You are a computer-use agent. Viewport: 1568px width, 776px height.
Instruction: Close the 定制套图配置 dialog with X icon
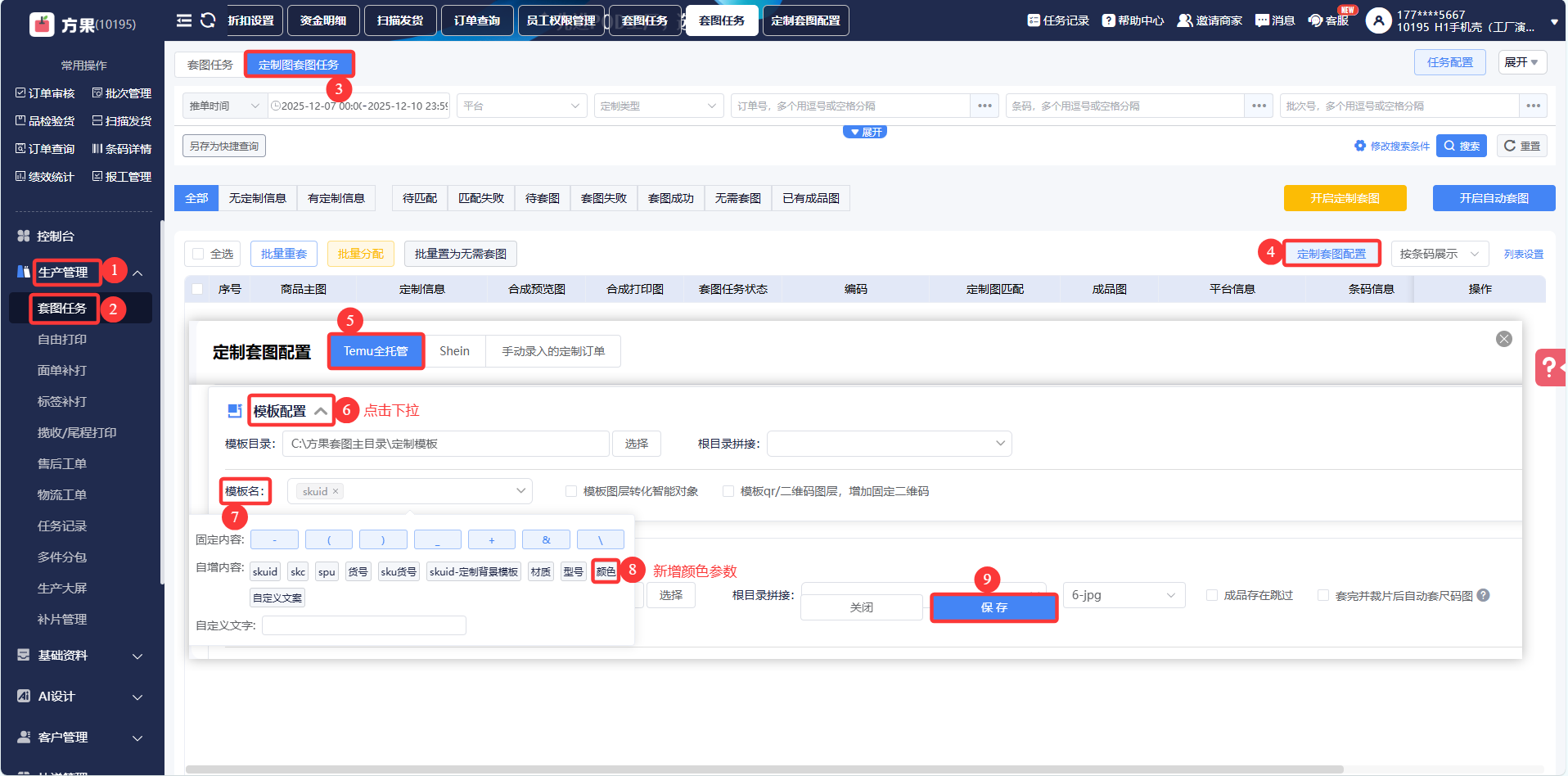(1504, 339)
